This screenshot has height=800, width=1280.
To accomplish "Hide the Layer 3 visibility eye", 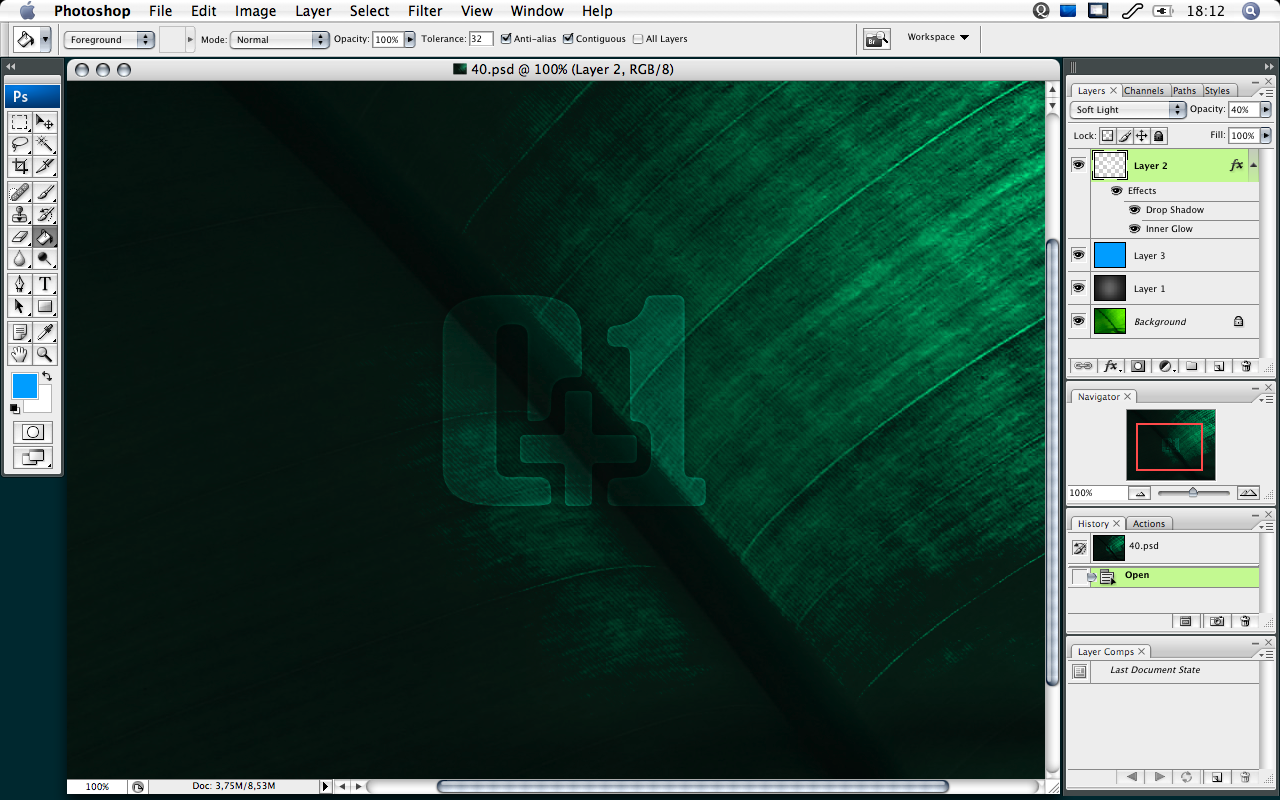I will (x=1078, y=255).
